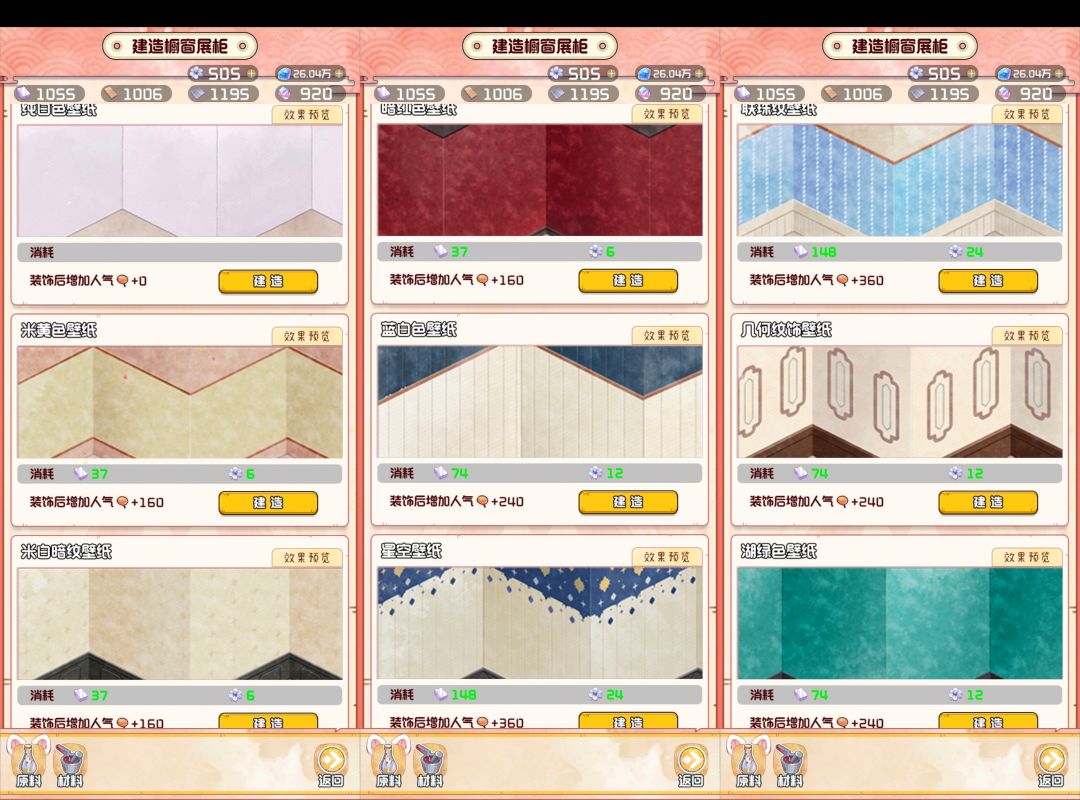Open 效果预览 for 湖绿色壁纸

tap(1026, 557)
